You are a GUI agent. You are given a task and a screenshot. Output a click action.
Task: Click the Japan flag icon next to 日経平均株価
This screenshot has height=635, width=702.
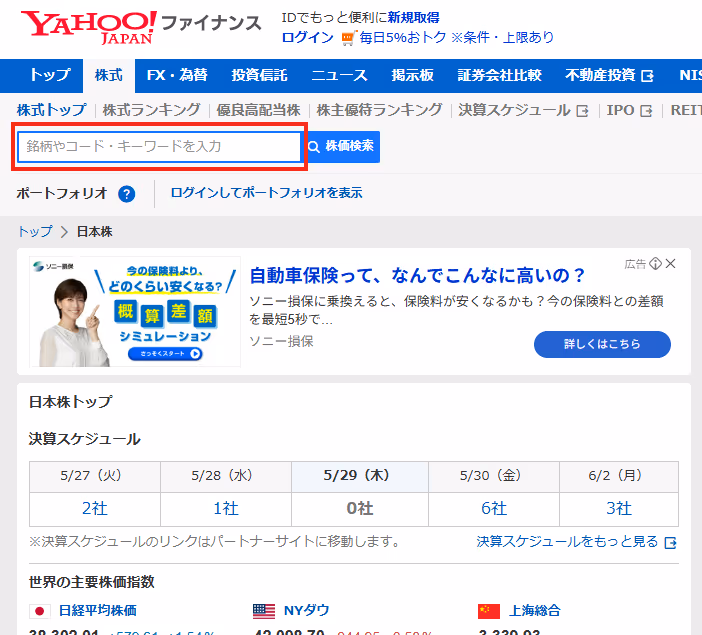tap(39, 611)
